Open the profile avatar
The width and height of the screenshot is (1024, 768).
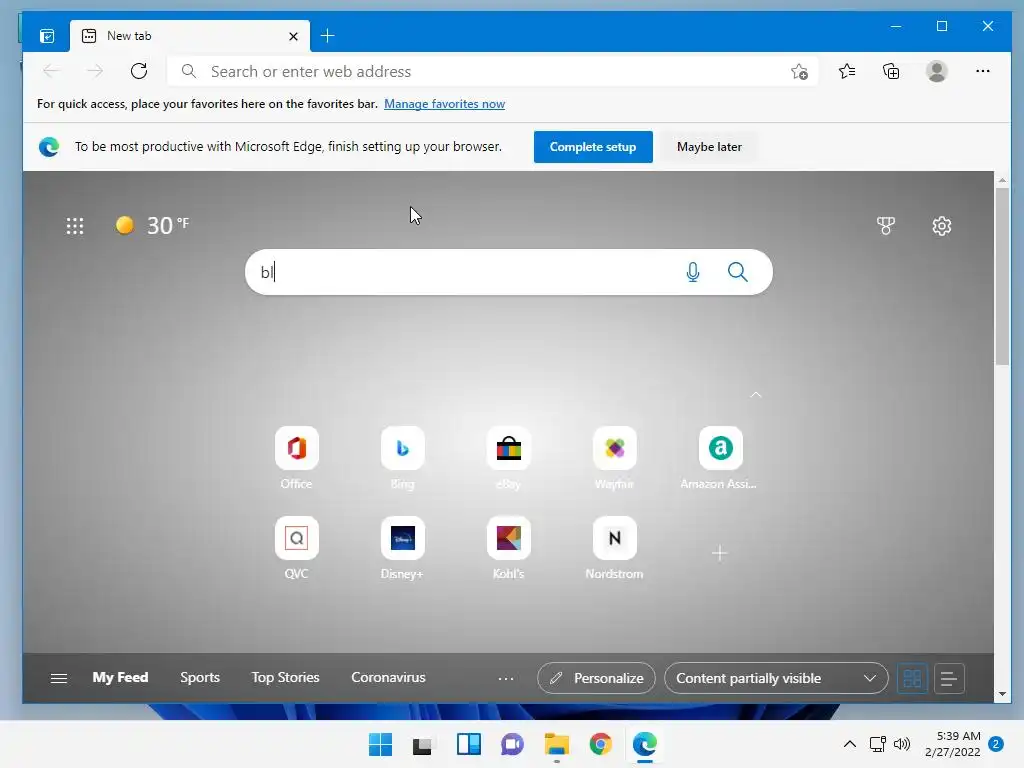[x=936, y=71]
